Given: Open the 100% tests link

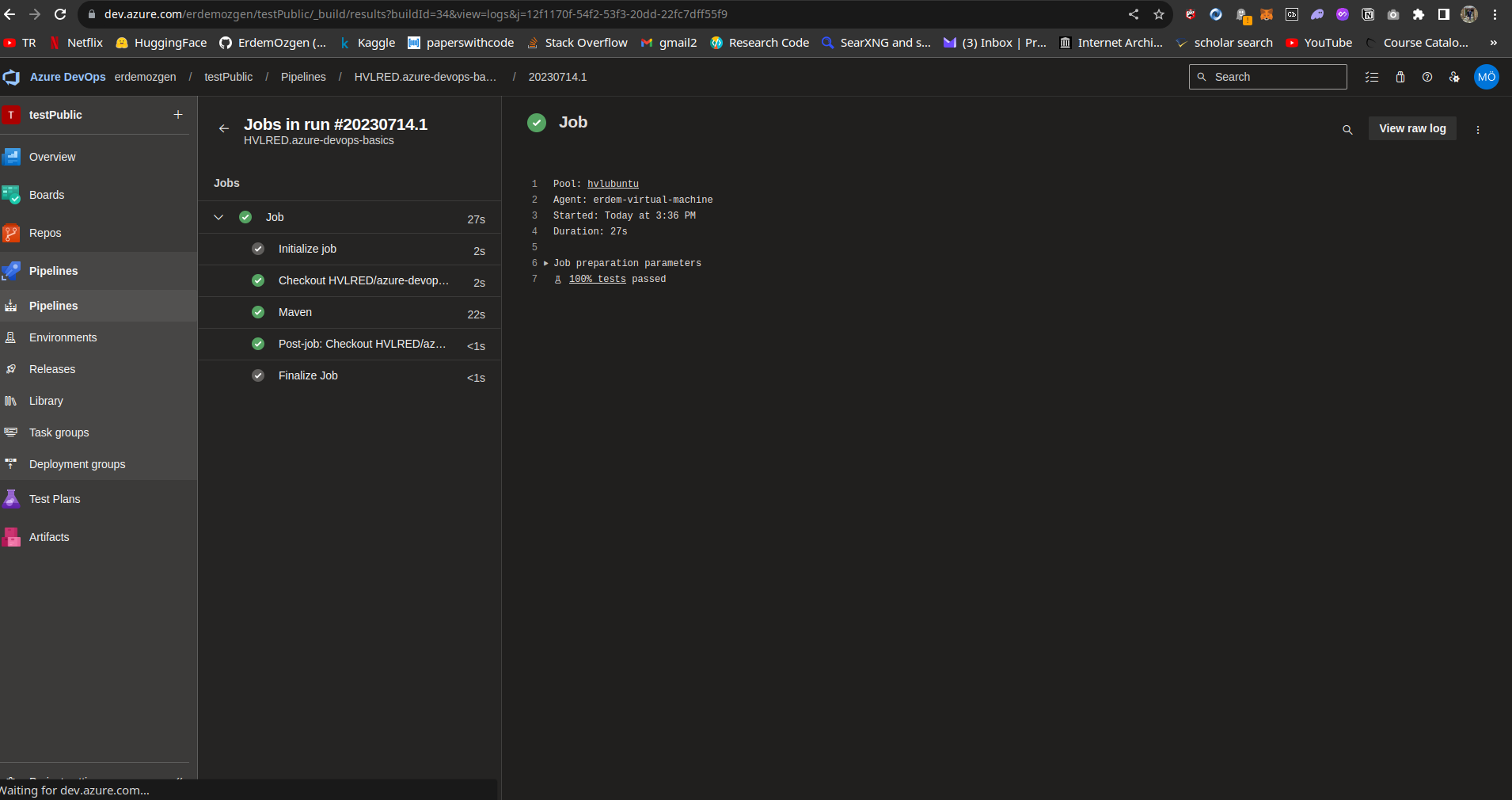Looking at the screenshot, I should click(597, 279).
